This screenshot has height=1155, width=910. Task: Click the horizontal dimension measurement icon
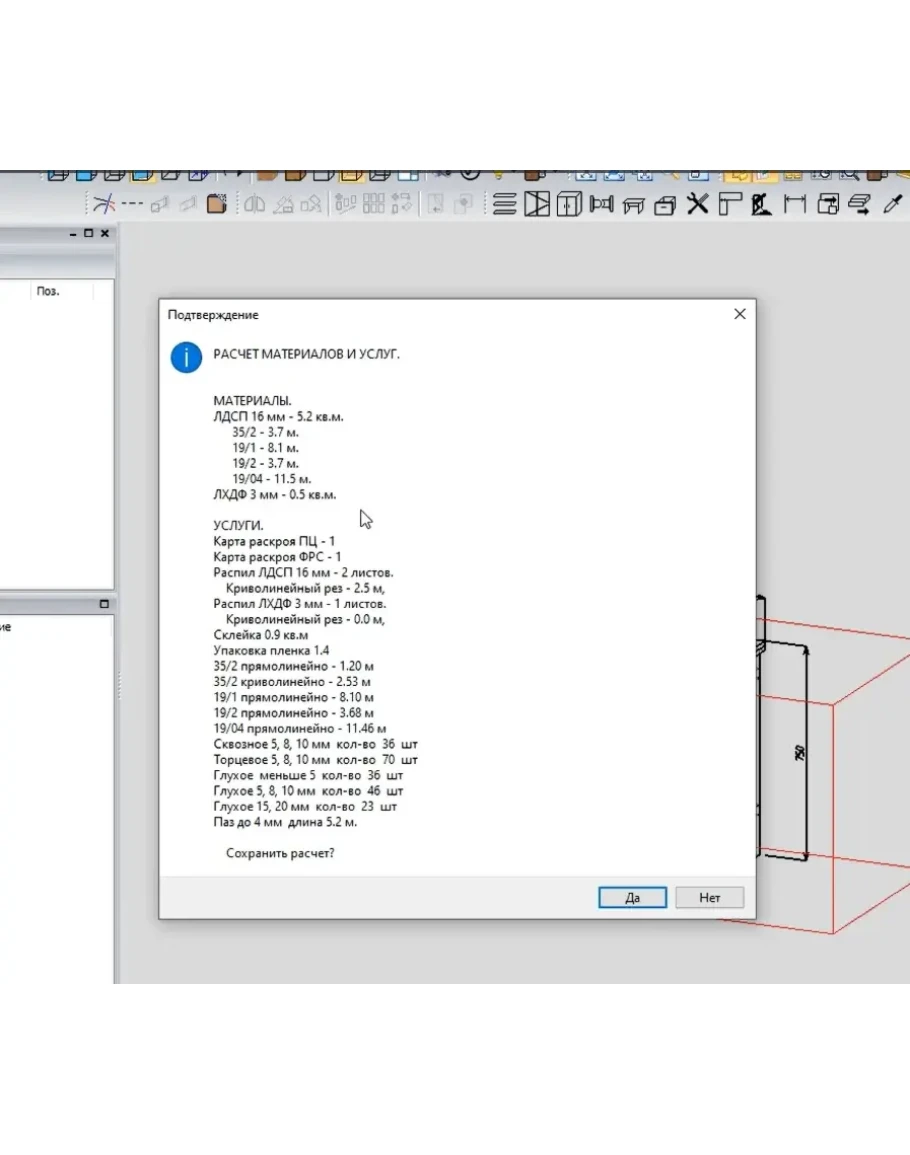tap(795, 205)
